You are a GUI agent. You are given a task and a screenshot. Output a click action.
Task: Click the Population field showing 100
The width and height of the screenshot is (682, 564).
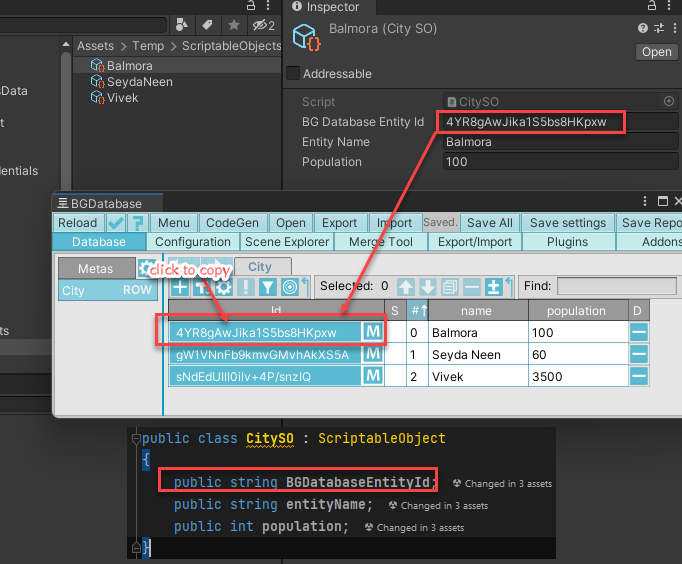560,162
